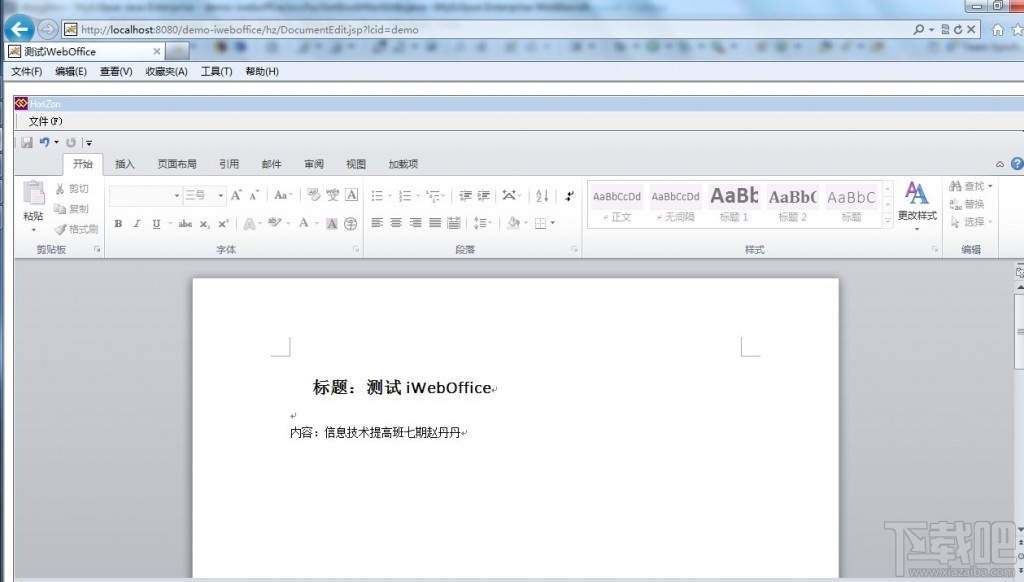Click the browser Refresh icon in address bar
Viewport: 1024px width, 582px height.
(958, 29)
